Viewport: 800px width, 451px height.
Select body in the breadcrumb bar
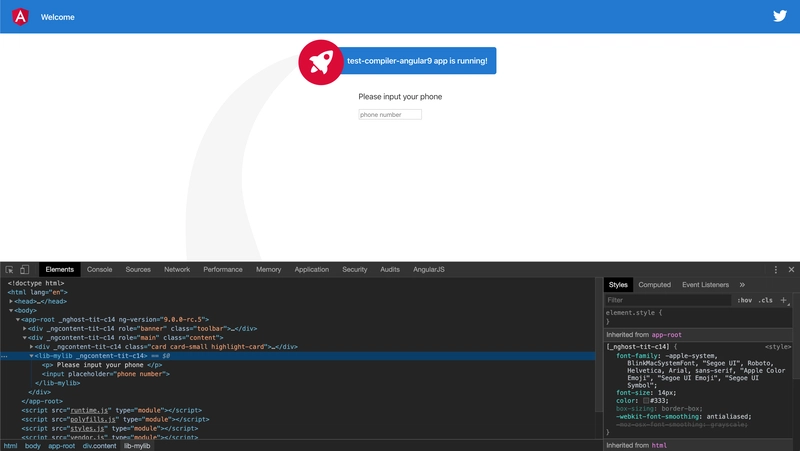[x=32, y=446]
